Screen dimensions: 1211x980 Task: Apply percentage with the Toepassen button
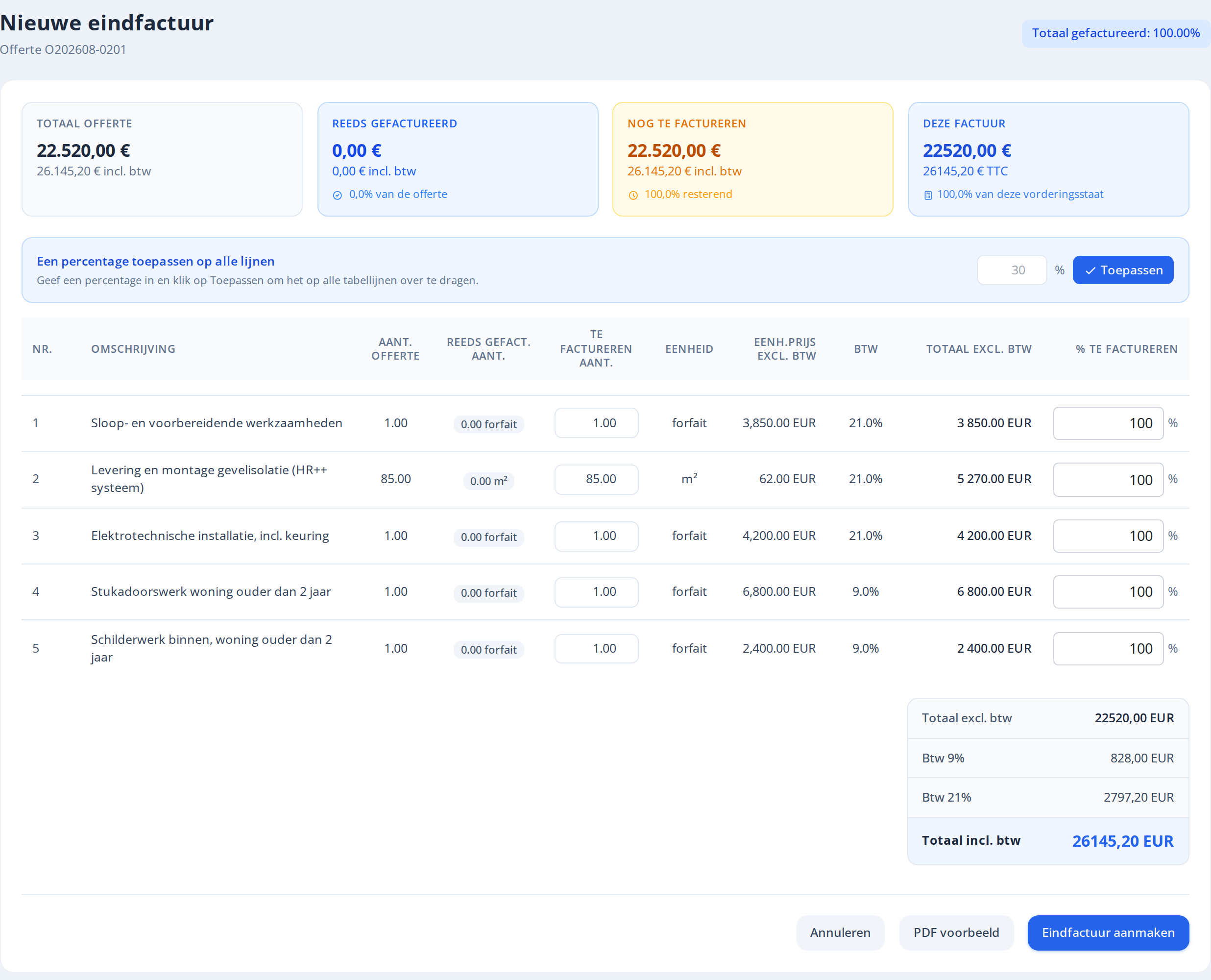[1122, 270]
